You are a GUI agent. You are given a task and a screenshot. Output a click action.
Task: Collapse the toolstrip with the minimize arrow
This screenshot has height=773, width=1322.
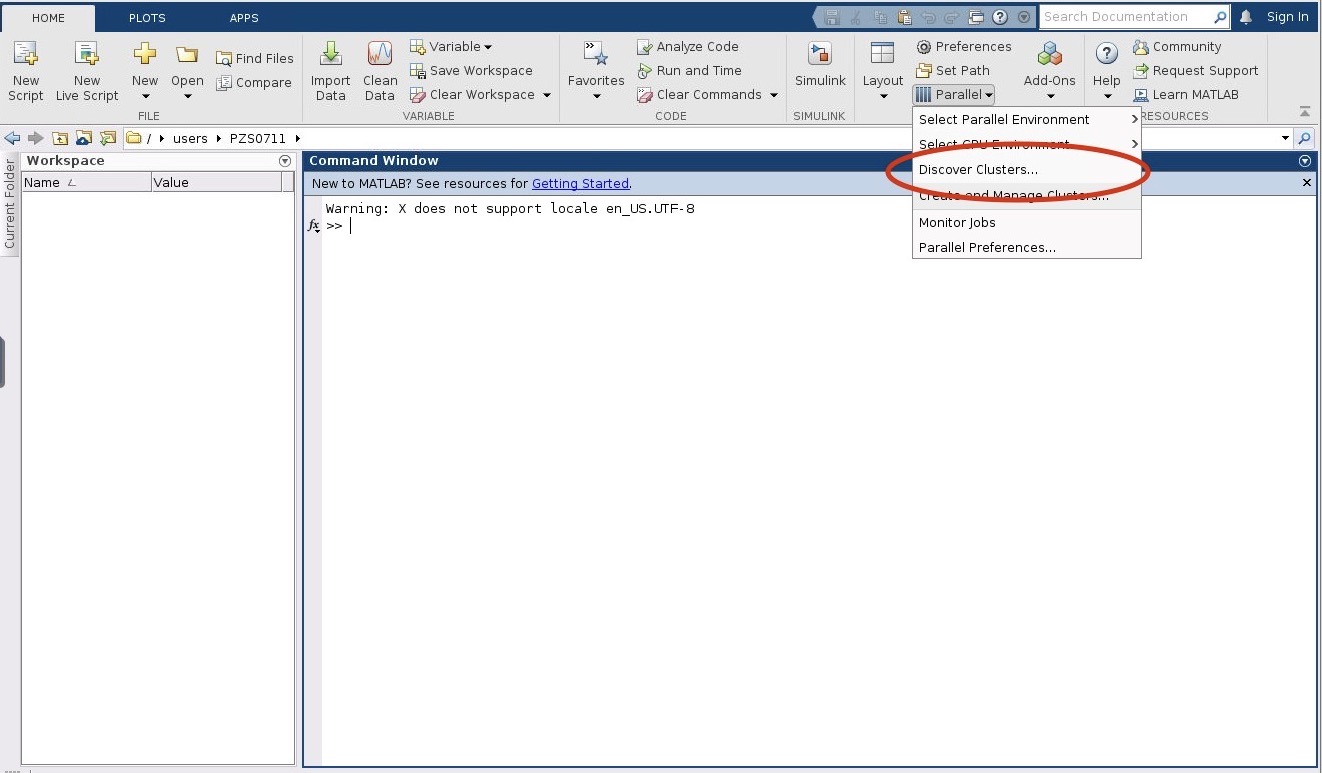pyautogui.click(x=1304, y=111)
